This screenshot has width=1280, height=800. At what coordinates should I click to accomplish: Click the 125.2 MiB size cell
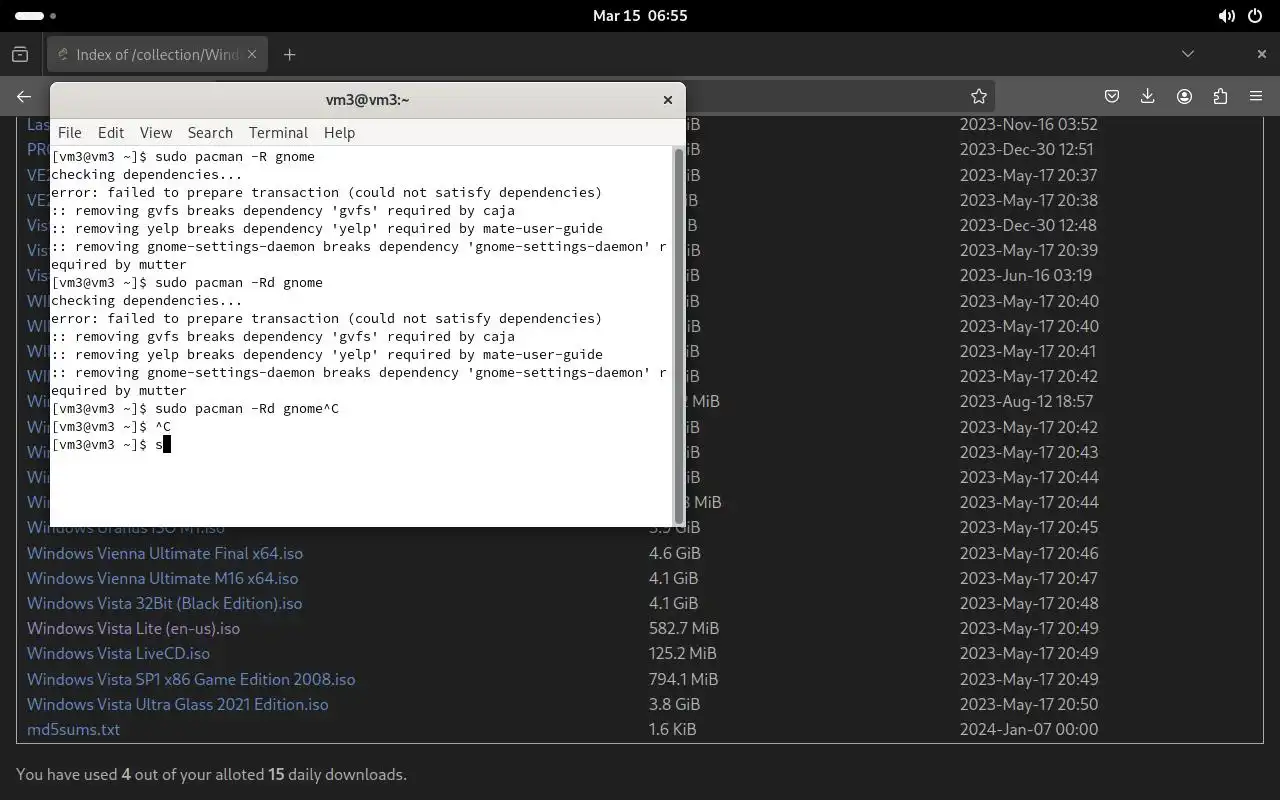coord(683,653)
